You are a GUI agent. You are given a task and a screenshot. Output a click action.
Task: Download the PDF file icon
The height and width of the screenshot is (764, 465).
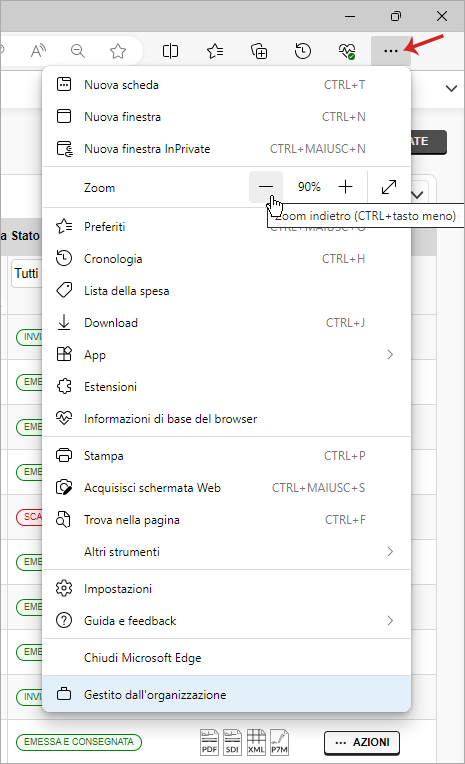click(209, 742)
